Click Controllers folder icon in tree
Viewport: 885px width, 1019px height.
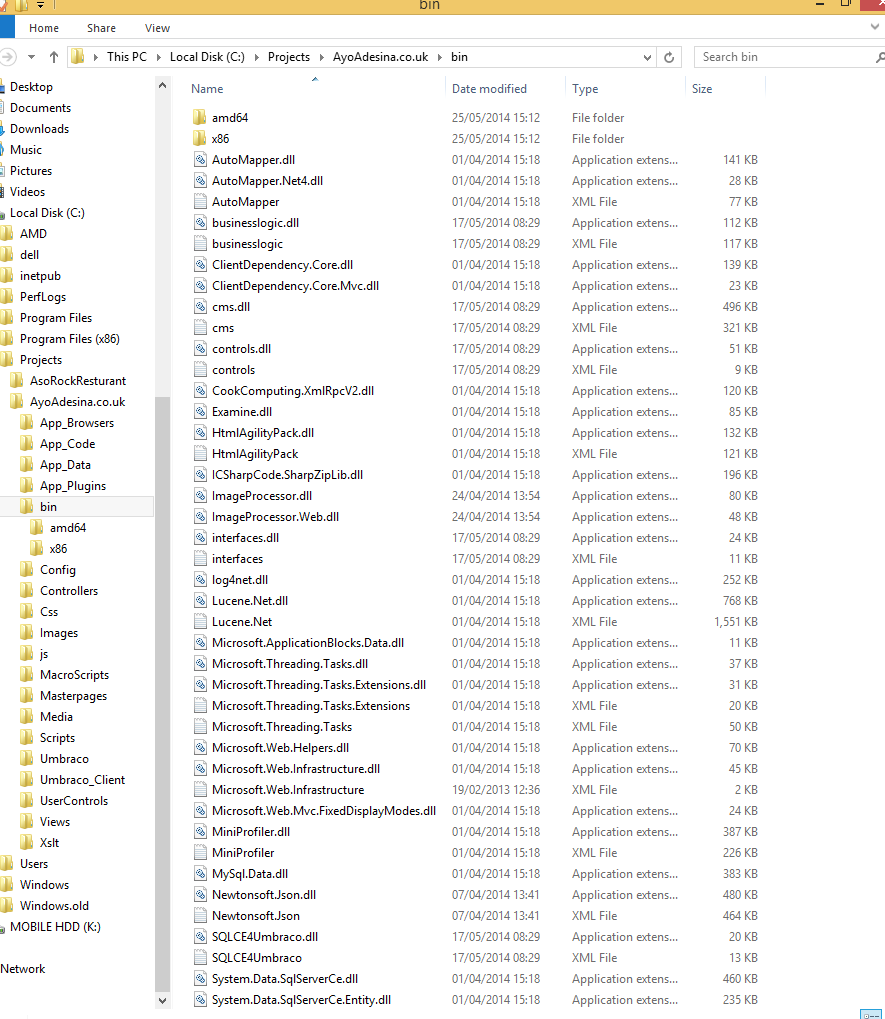click(x=27, y=591)
